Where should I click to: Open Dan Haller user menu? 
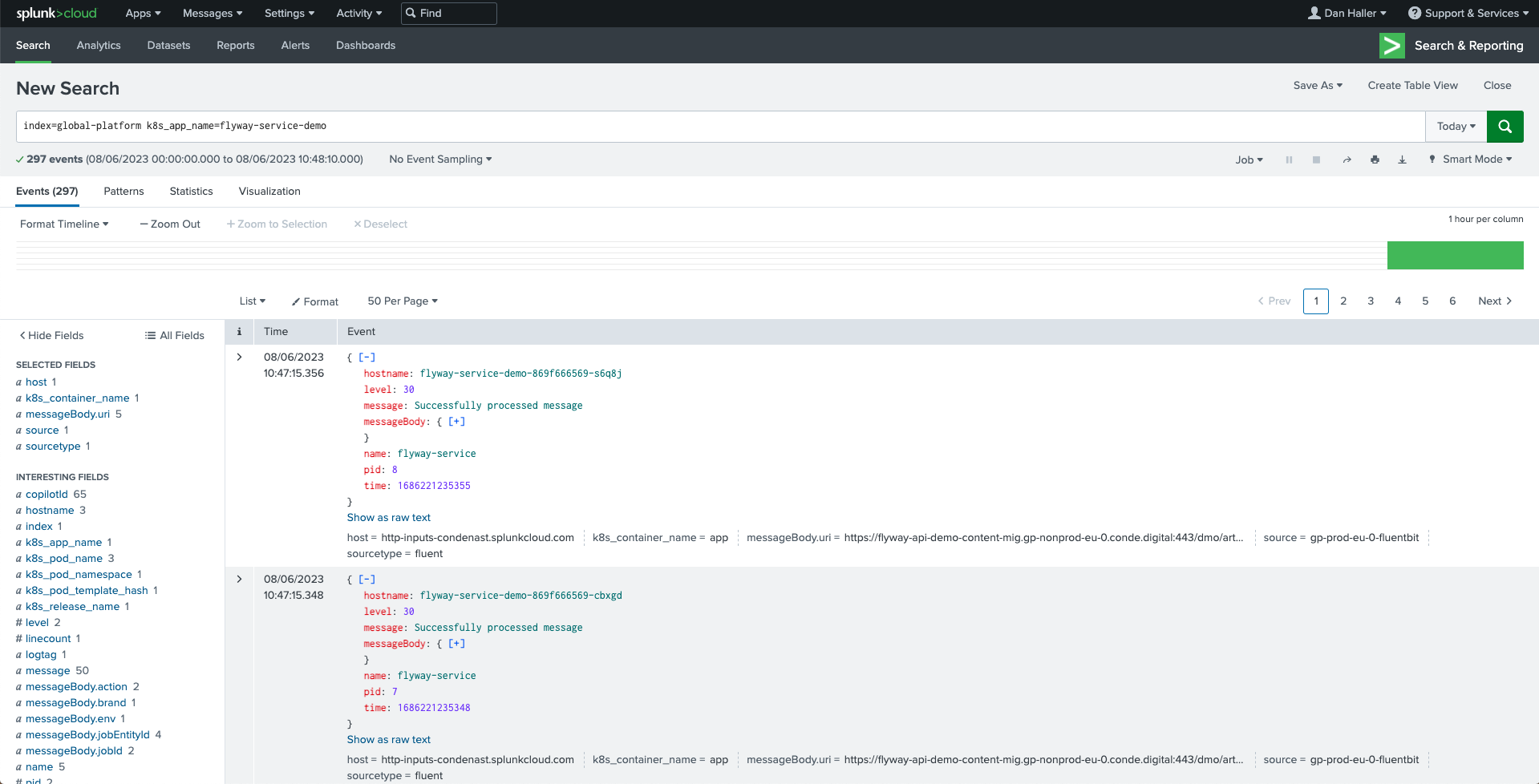click(1347, 13)
